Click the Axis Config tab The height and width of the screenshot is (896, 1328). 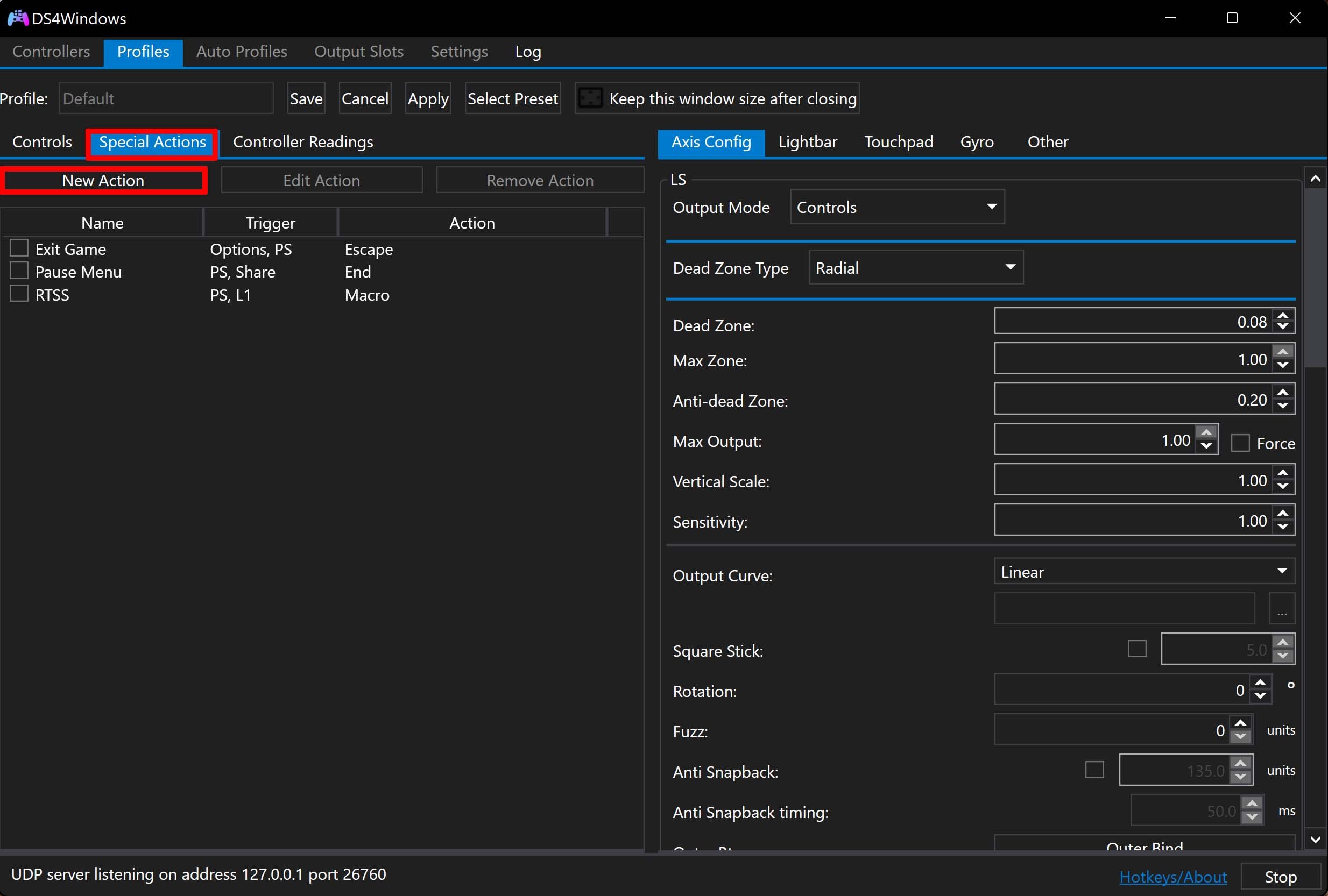click(711, 142)
